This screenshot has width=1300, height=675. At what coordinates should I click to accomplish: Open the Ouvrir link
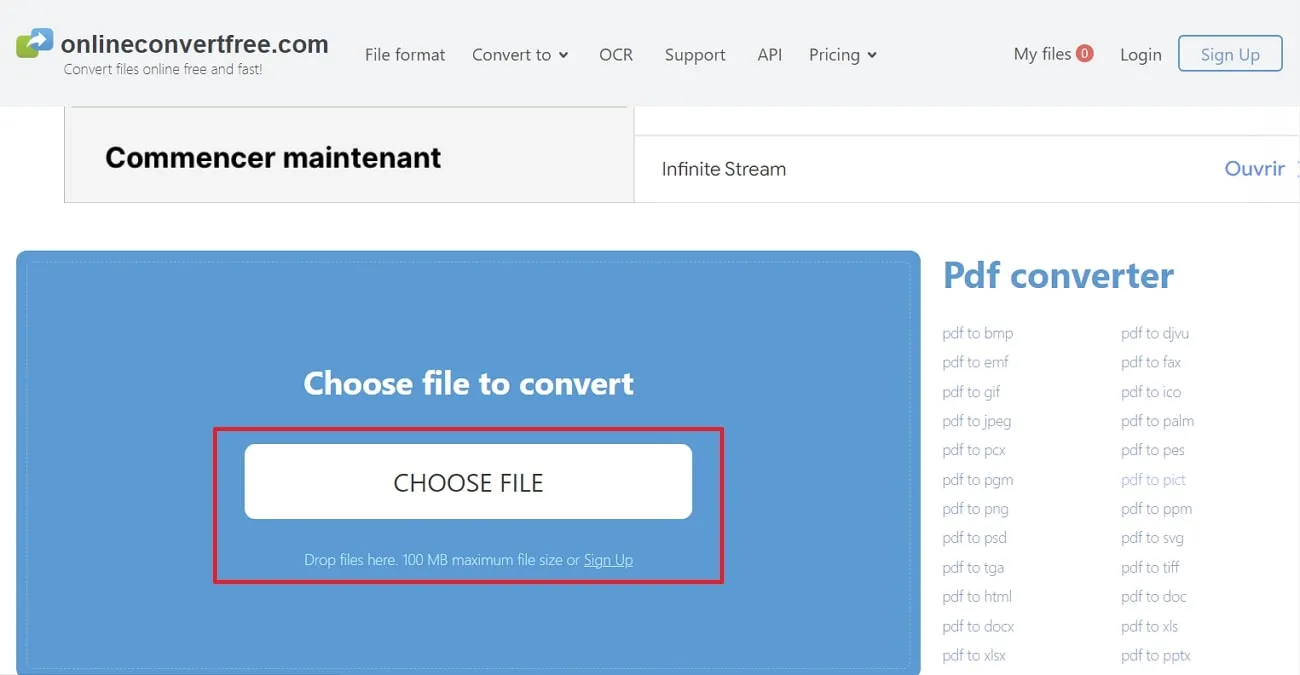(1254, 168)
